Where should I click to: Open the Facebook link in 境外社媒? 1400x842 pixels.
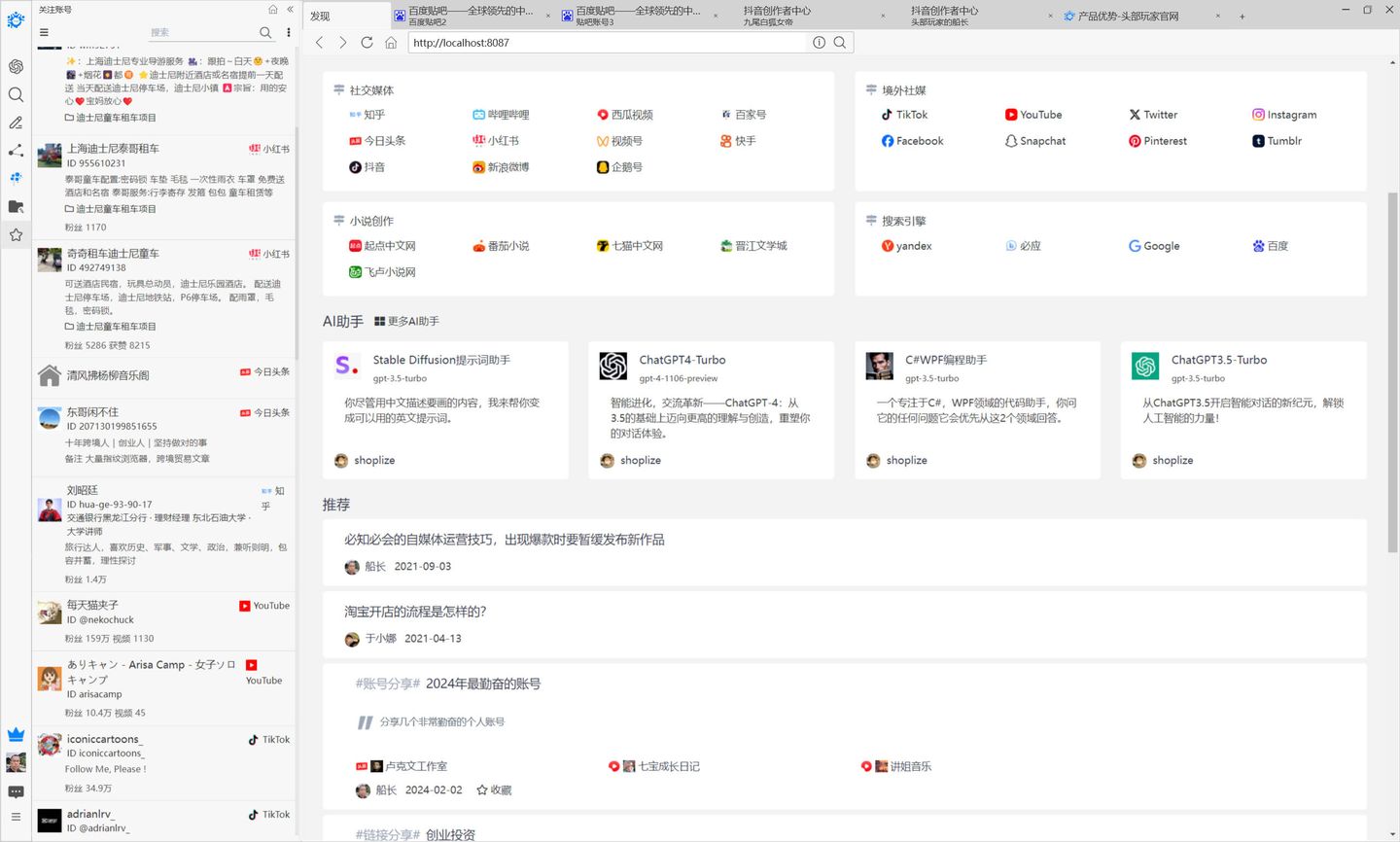point(912,141)
